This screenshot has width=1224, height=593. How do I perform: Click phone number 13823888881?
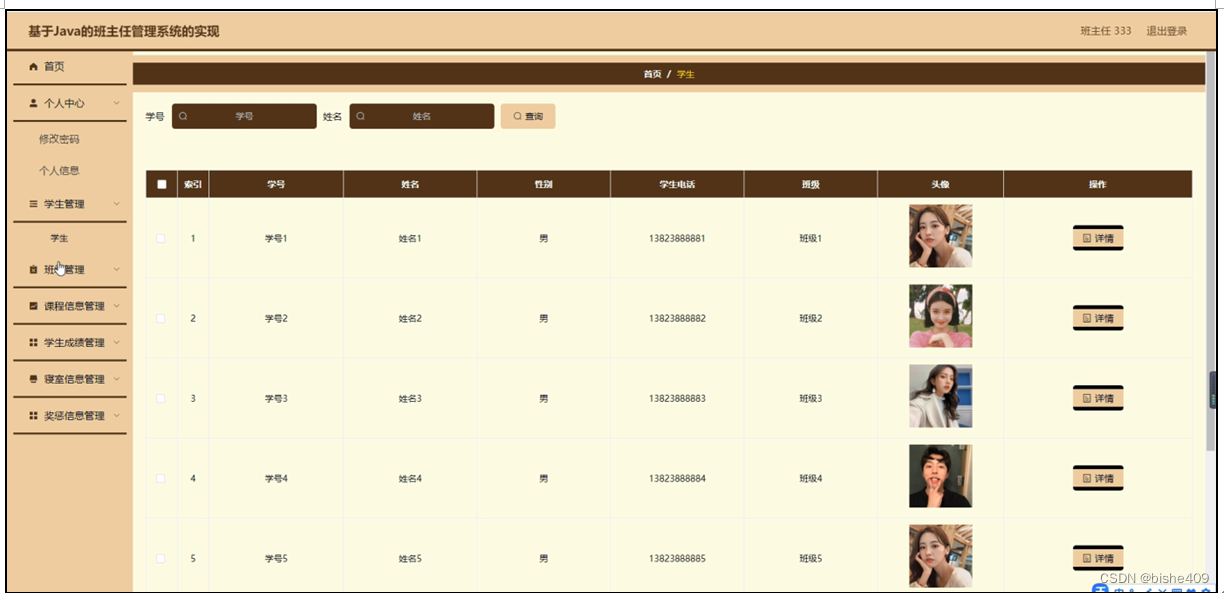[x=677, y=238]
